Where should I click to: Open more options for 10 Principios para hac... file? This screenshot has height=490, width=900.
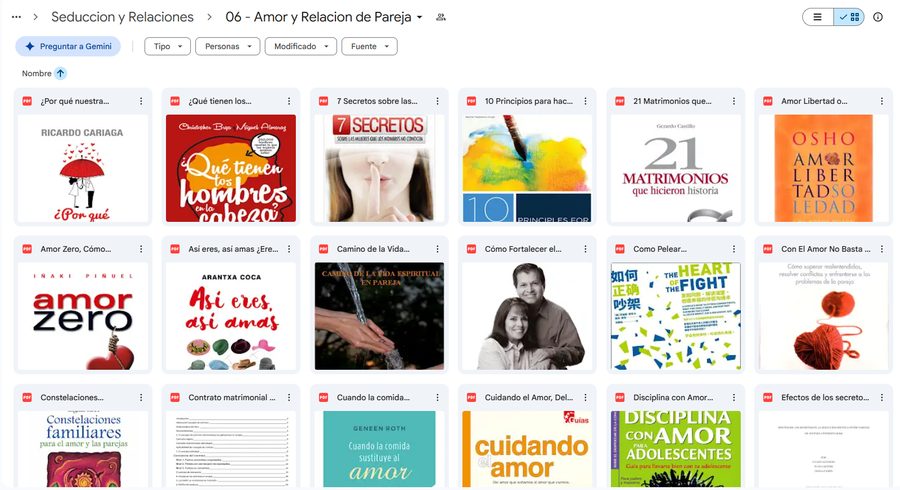pyautogui.click(x=585, y=101)
